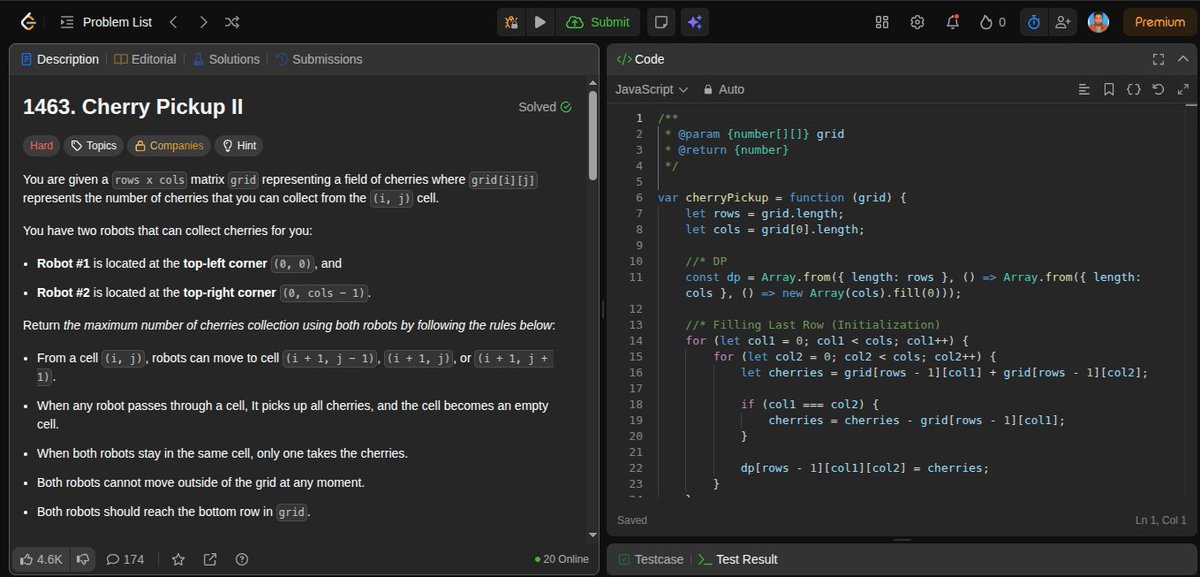Open the AI sparkle assistant icon
1200x577 pixels.
(x=694, y=22)
